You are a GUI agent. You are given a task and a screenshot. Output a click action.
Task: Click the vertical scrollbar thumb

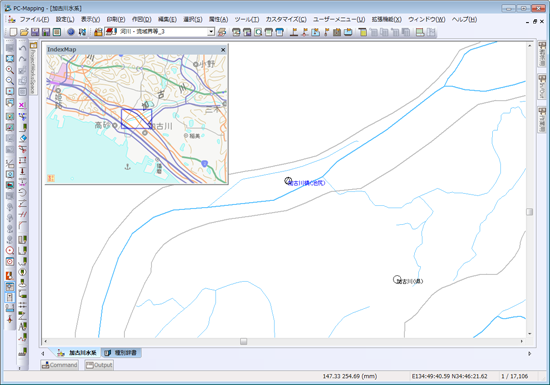pos(530,212)
